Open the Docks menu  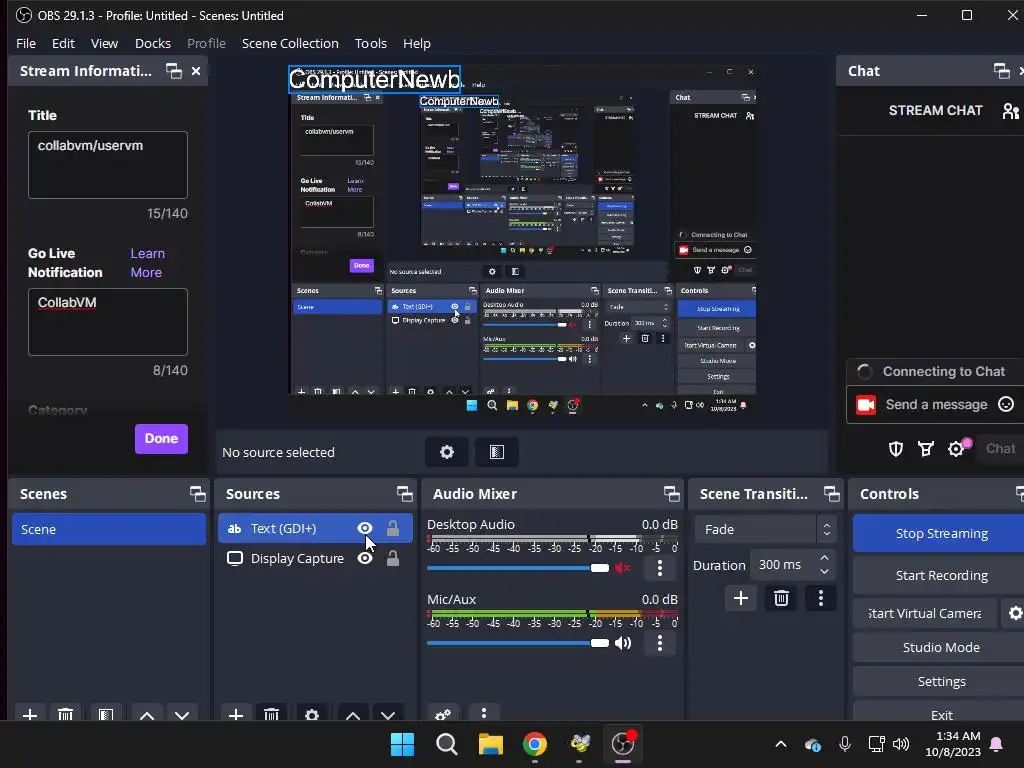pyautogui.click(x=153, y=43)
